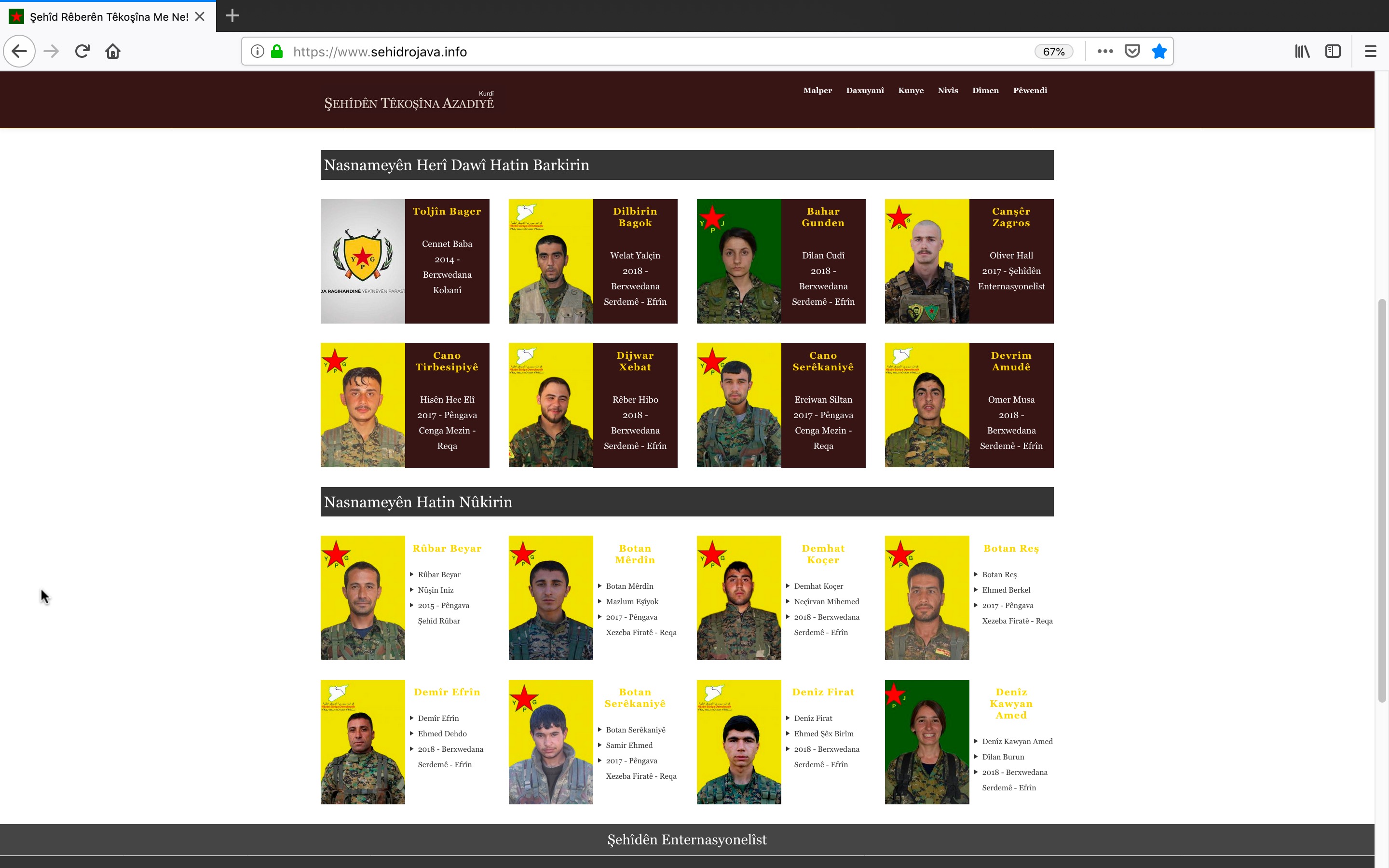Viewport: 1389px width, 868px height.
Task: Open the Daxuyanî menu item
Action: click(x=864, y=91)
